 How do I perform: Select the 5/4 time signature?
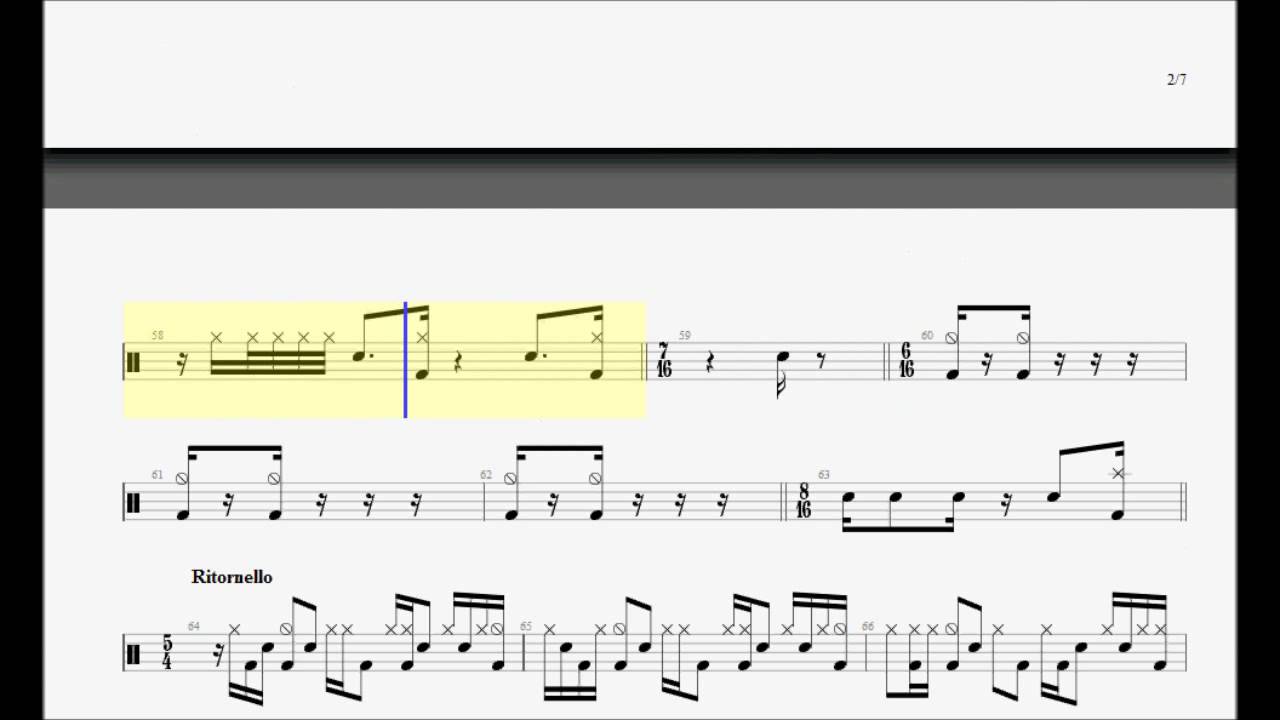click(x=167, y=652)
